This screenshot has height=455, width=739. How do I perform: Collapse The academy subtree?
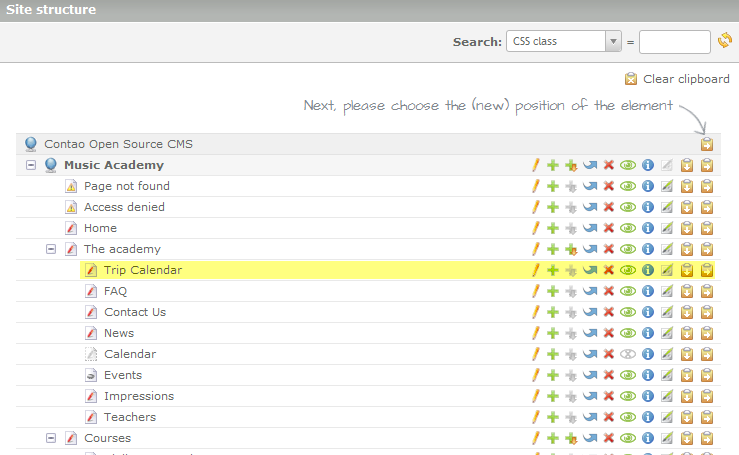click(51, 249)
